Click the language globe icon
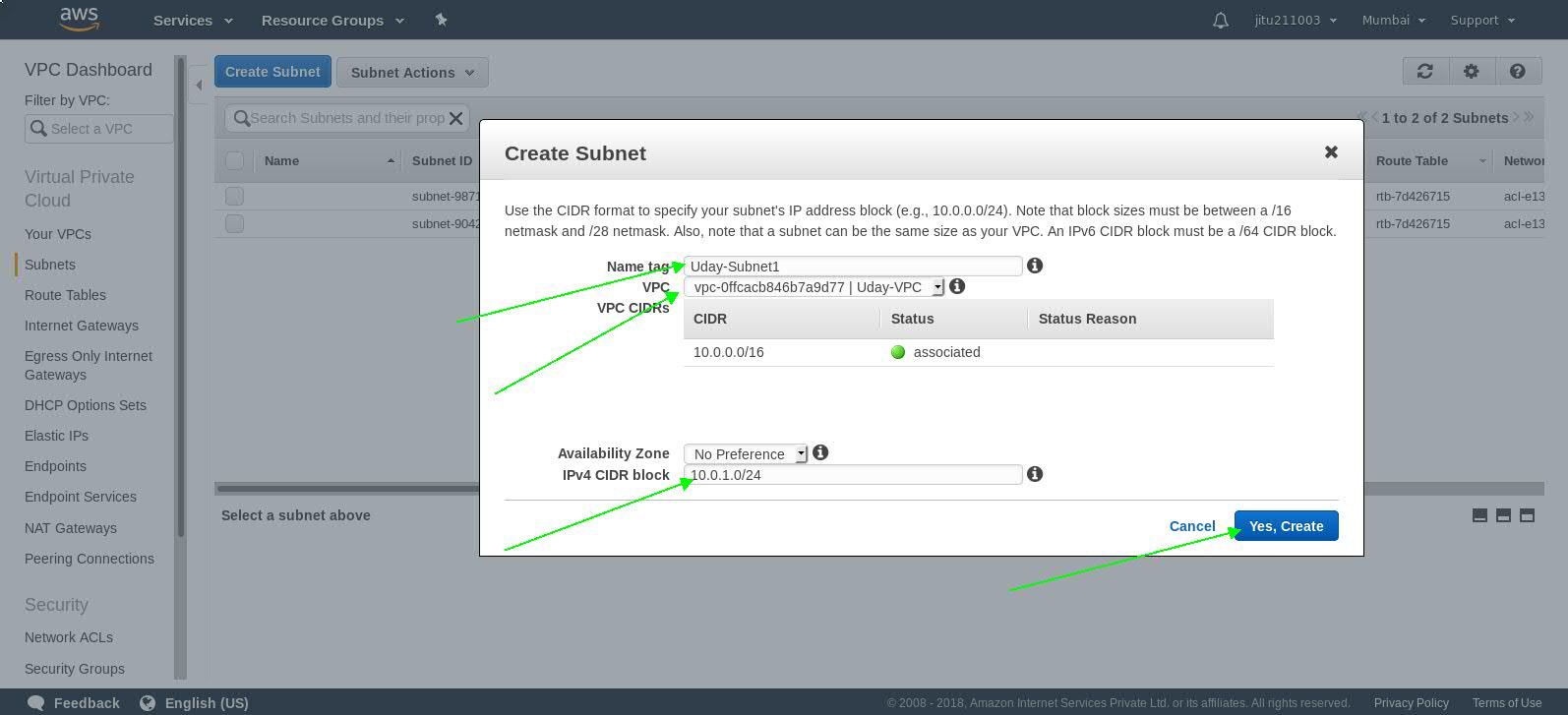This screenshot has width=1568, height=715. pyautogui.click(x=148, y=702)
